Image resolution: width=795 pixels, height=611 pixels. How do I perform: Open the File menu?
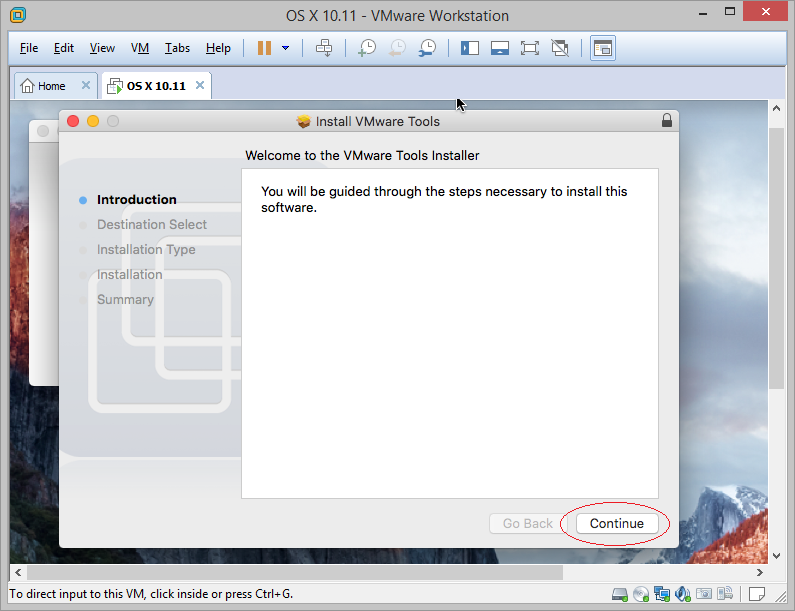coord(29,48)
